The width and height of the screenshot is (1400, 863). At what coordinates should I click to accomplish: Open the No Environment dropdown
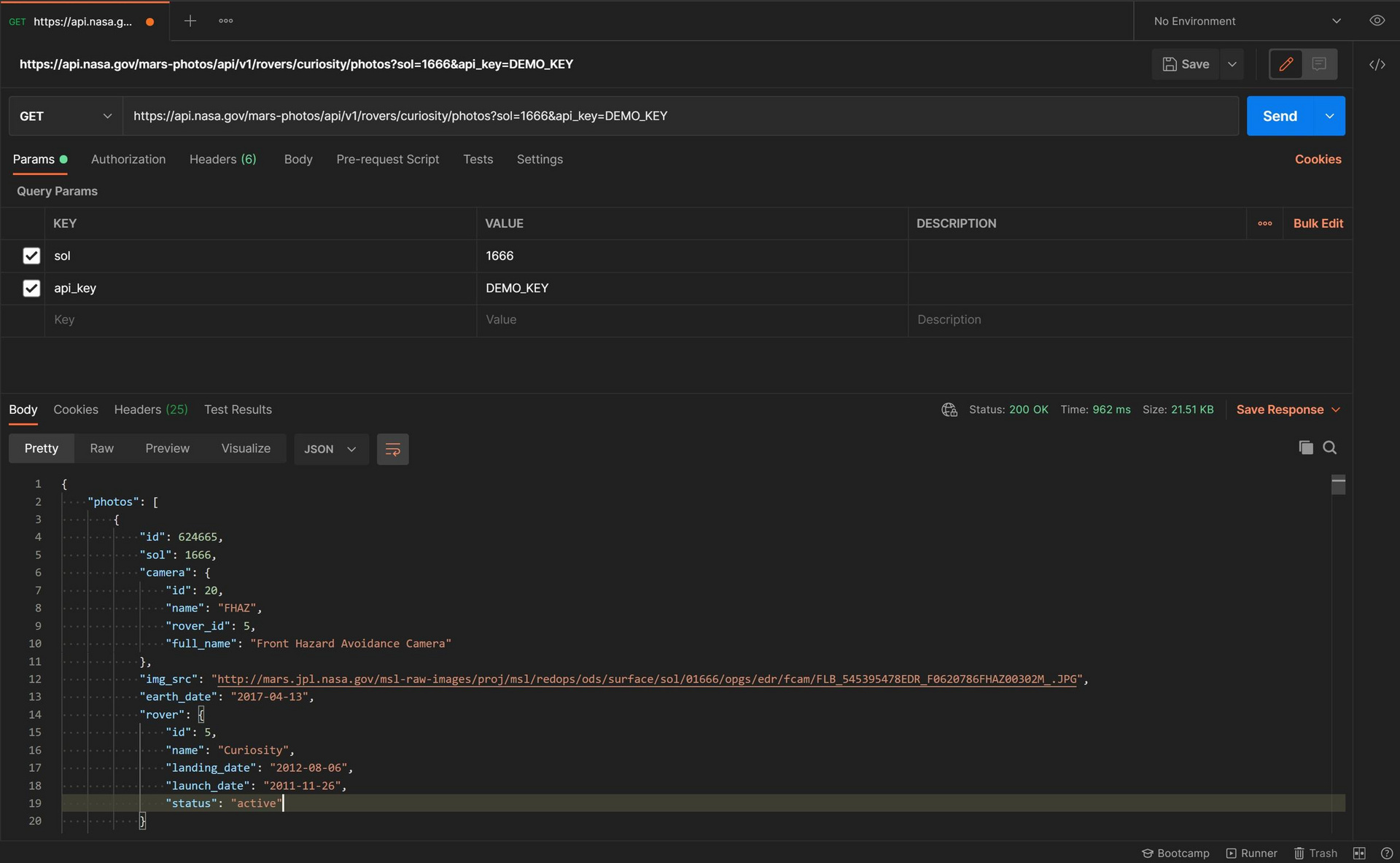1247,21
